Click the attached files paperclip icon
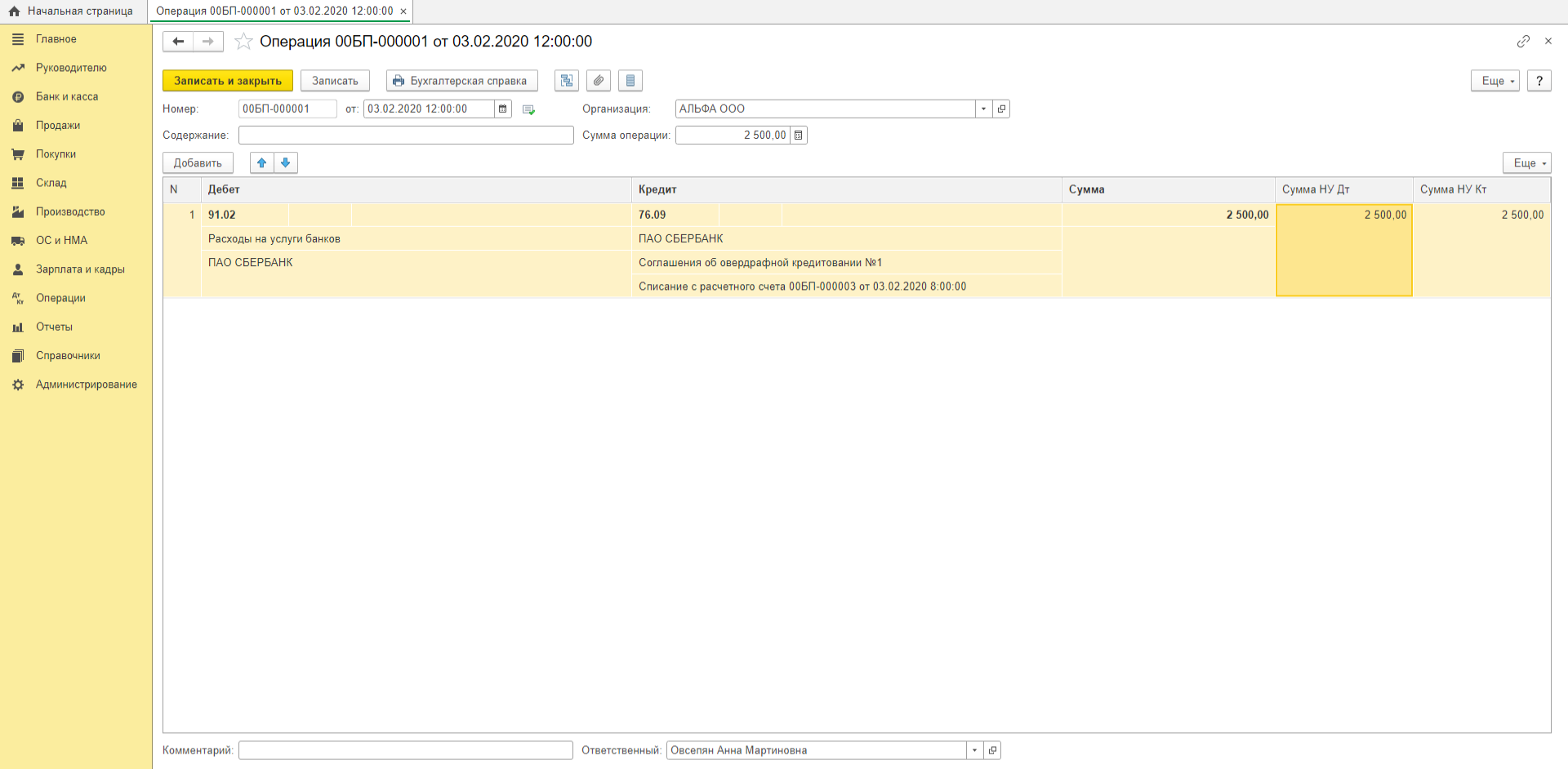 coord(599,81)
